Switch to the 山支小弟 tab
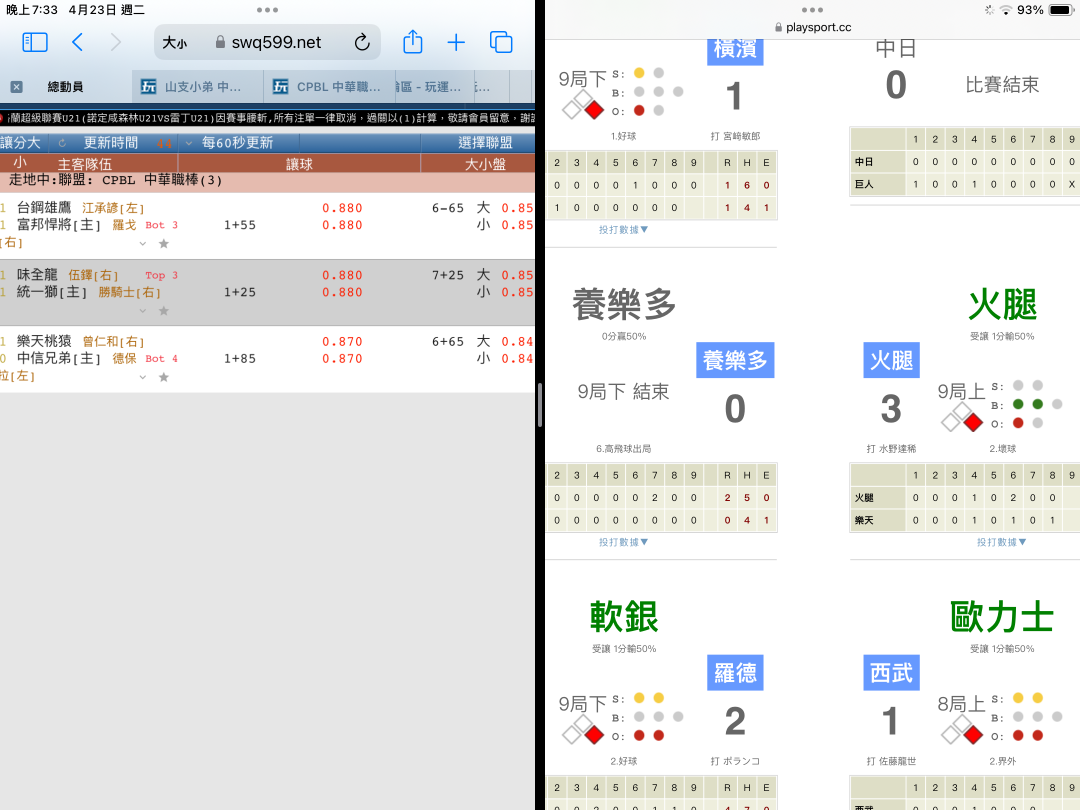This screenshot has width=1080, height=810. click(x=198, y=87)
